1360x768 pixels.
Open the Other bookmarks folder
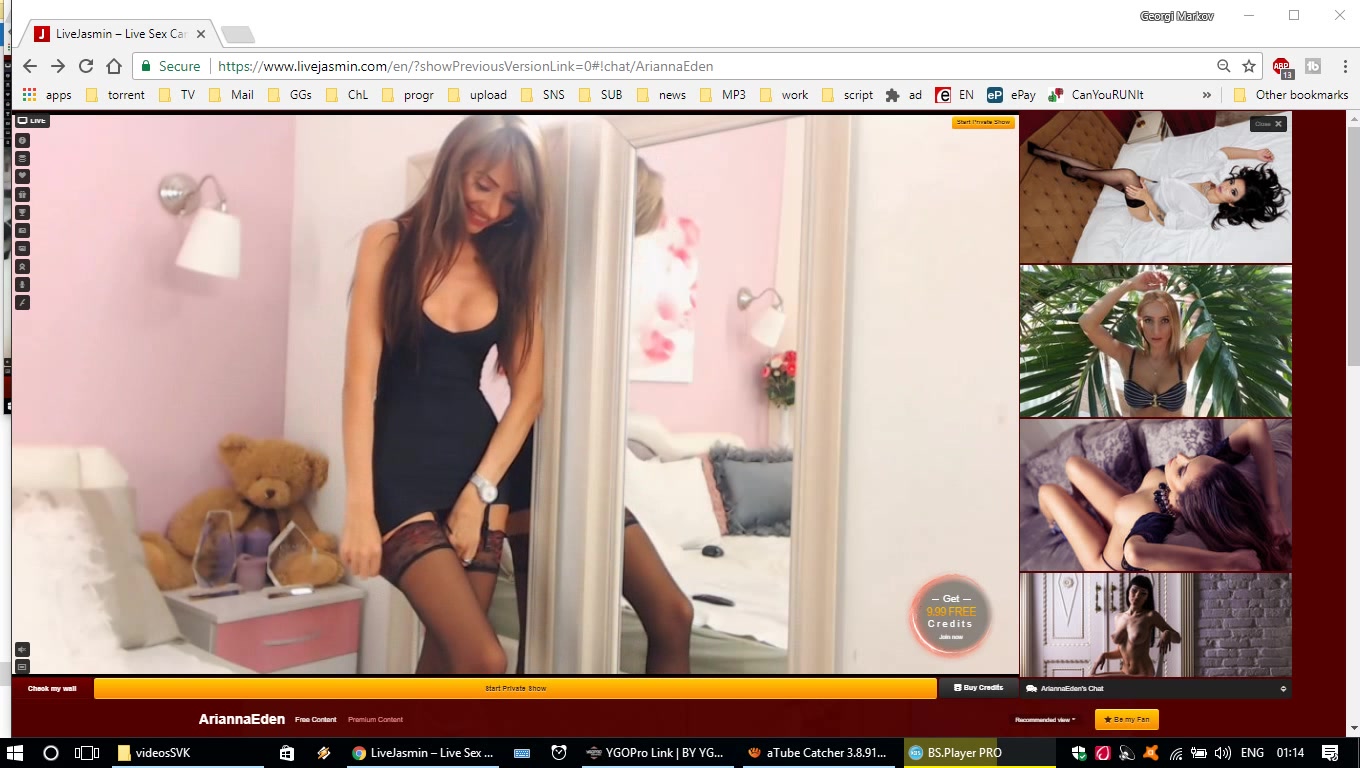[x=1291, y=95]
